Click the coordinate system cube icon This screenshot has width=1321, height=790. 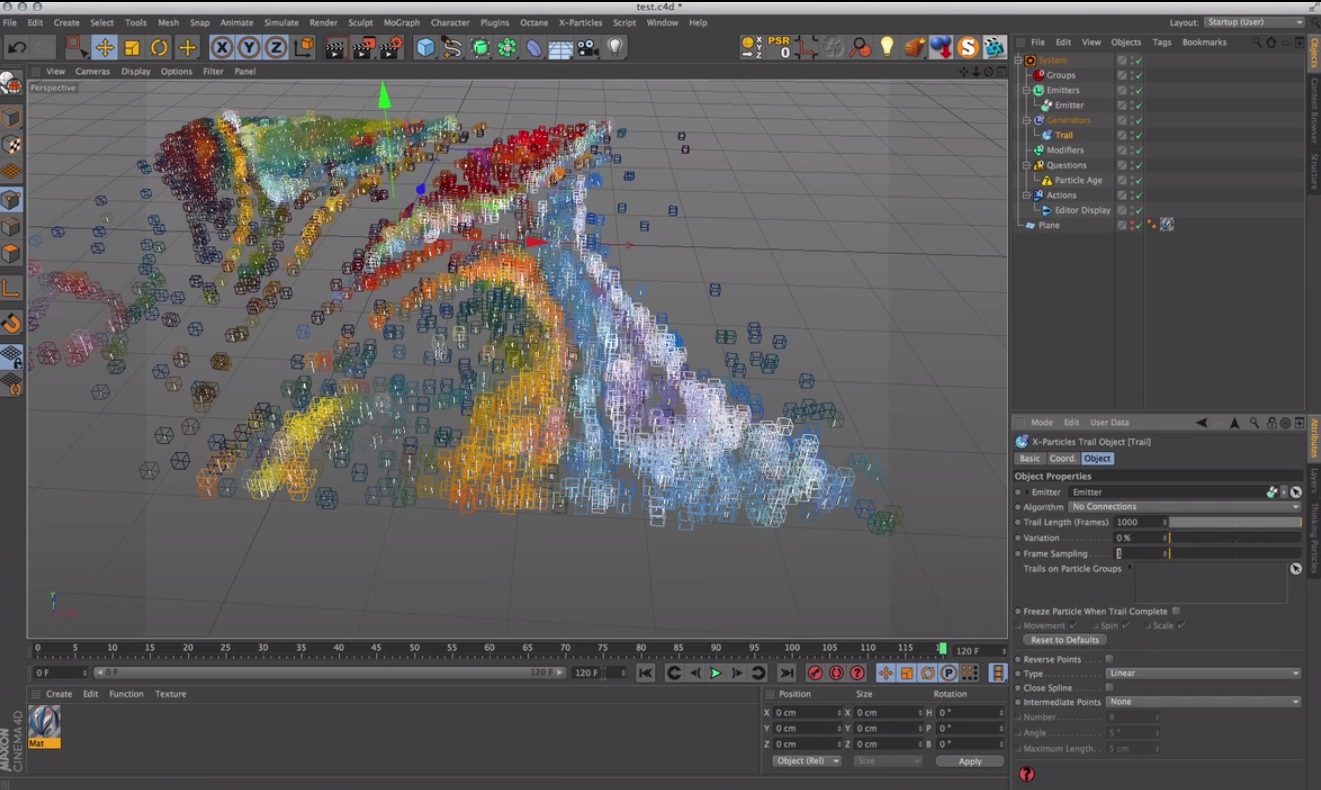[303, 47]
